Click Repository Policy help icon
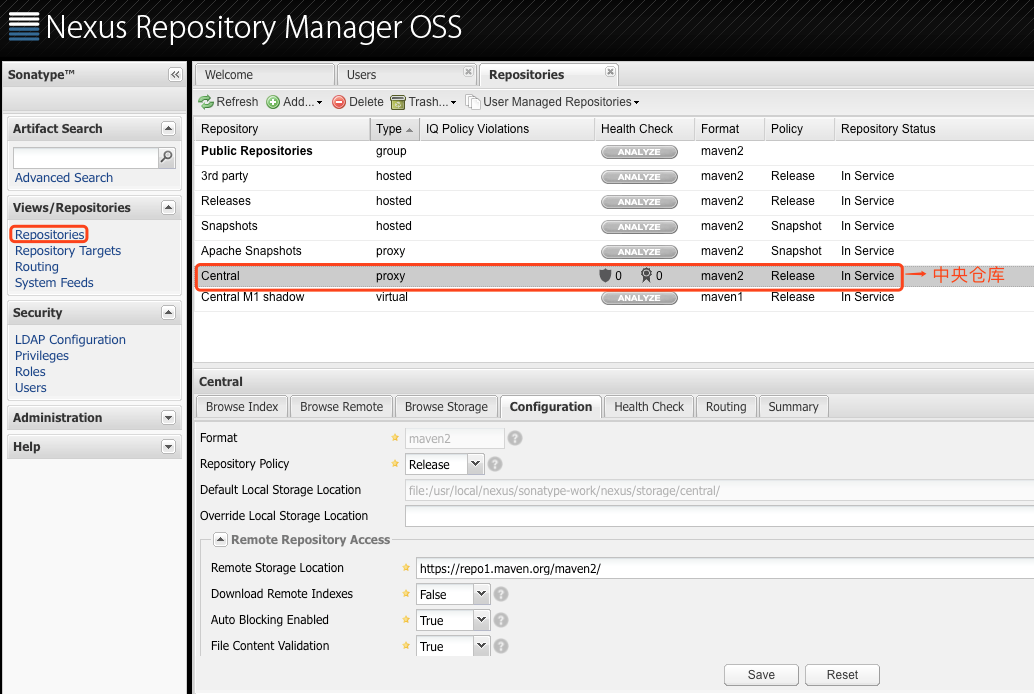 [x=495, y=464]
